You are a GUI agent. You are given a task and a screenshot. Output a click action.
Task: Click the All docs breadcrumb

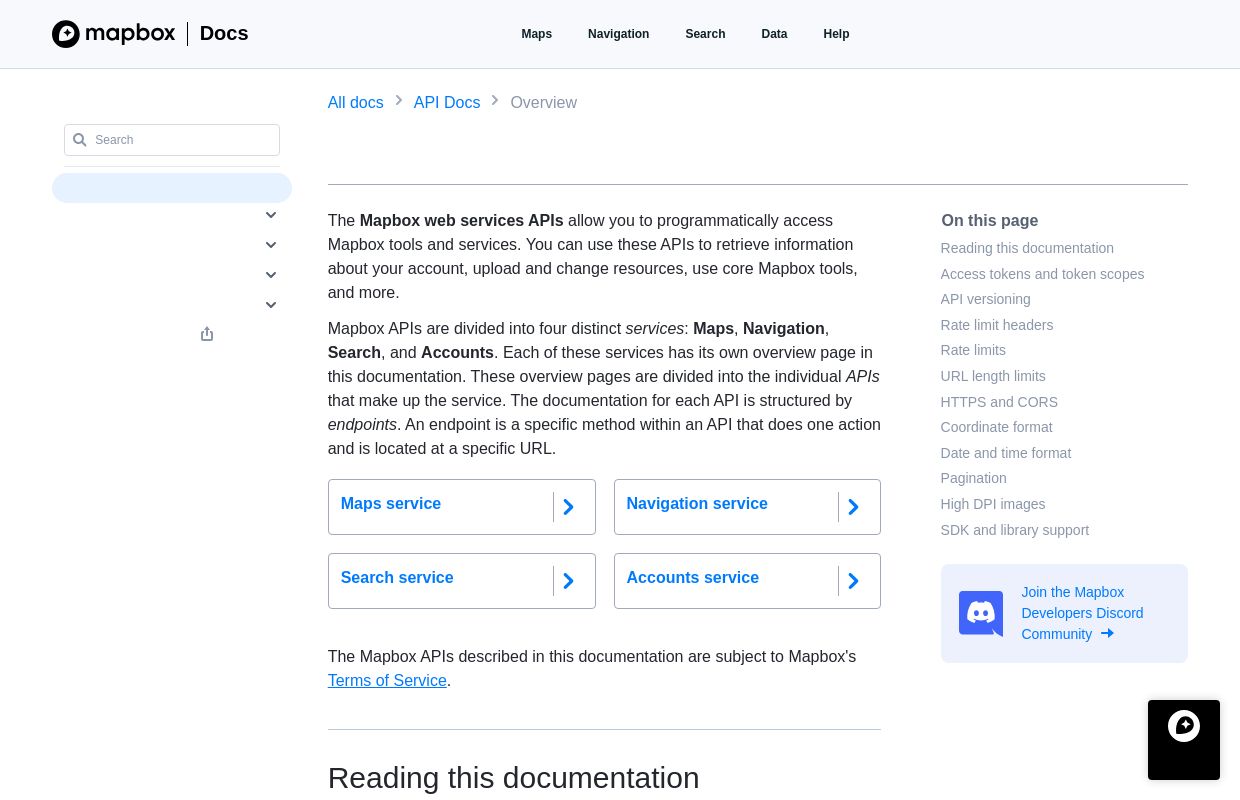tap(356, 102)
